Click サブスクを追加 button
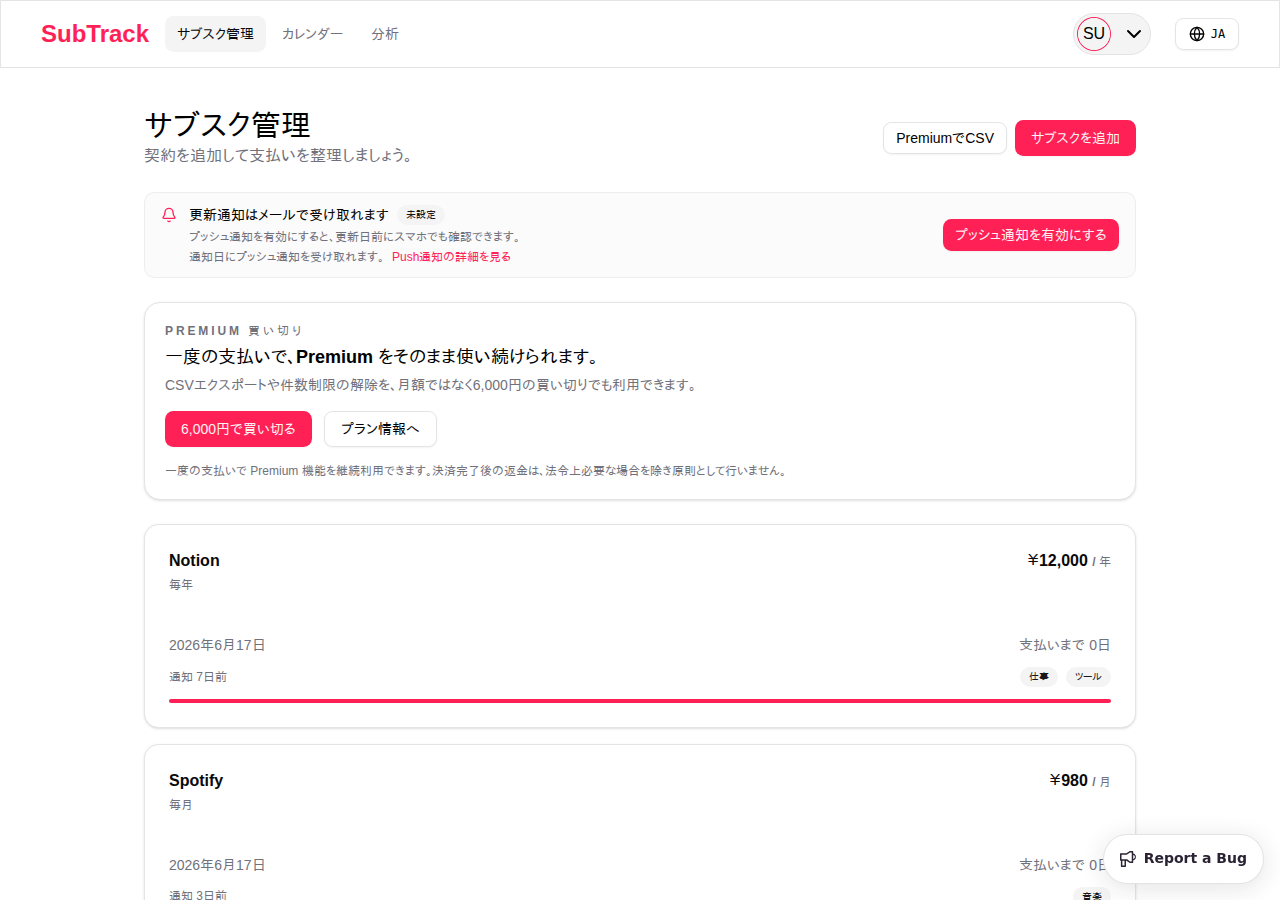Image resolution: width=1280 pixels, height=900 pixels. 1075,138
